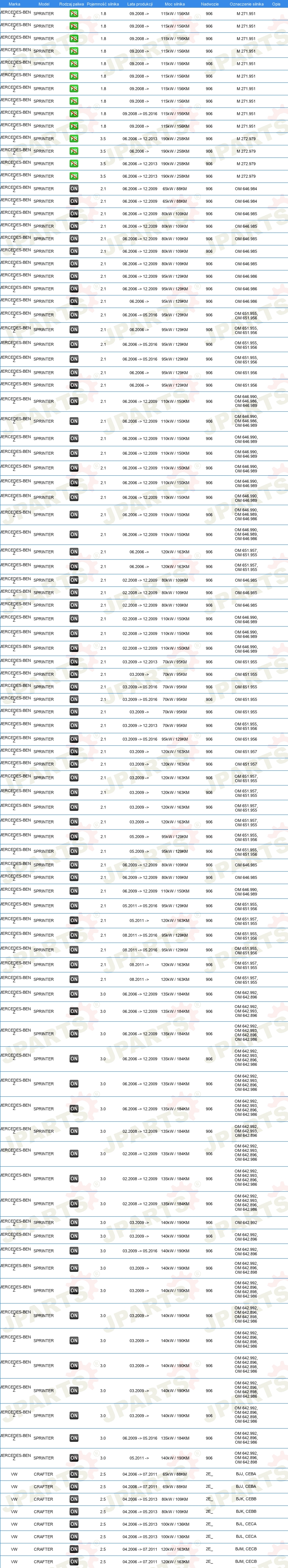Click the Nadwozie column header
The height and width of the screenshot is (1568, 288).
(210, 4)
